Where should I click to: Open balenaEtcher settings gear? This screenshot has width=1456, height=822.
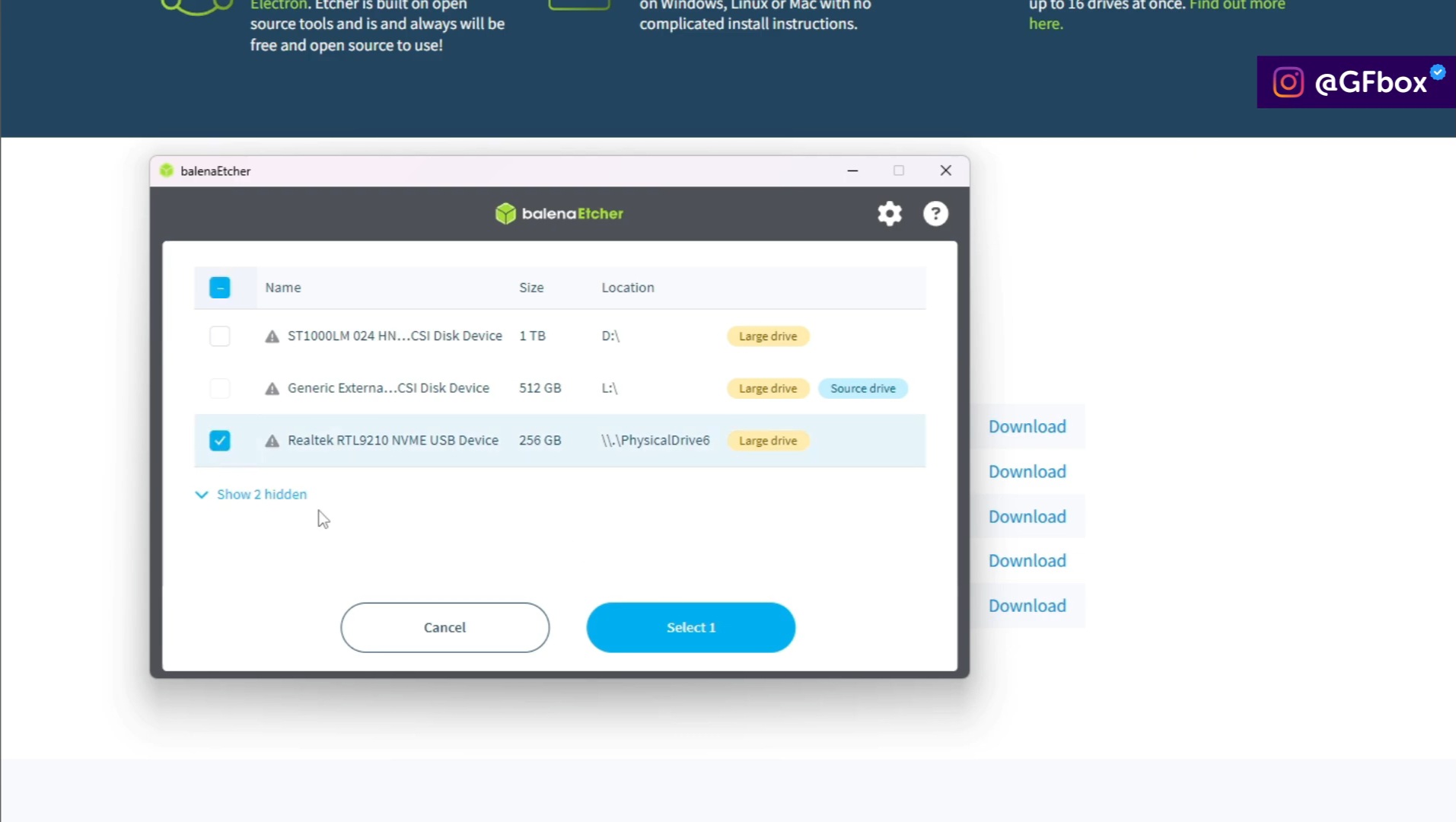[889, 214]
